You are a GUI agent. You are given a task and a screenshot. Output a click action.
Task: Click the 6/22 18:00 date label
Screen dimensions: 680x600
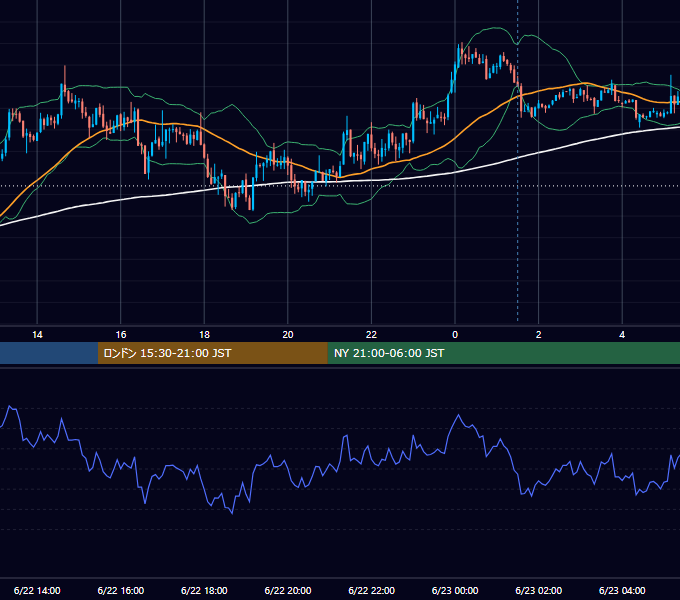coord(204,590)
